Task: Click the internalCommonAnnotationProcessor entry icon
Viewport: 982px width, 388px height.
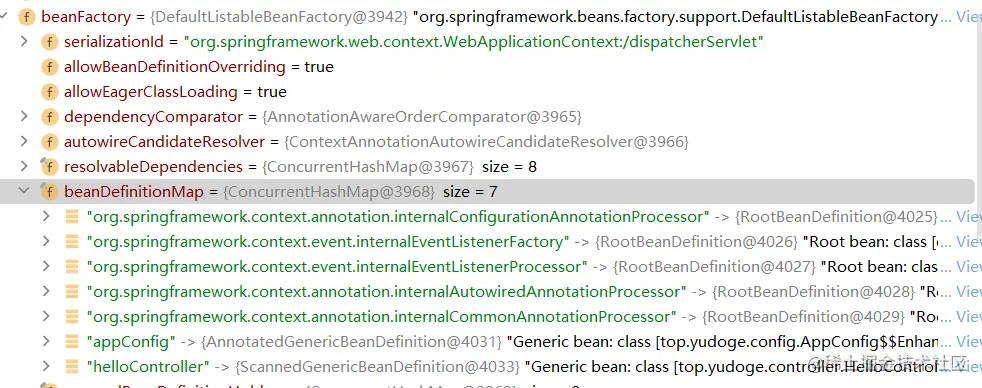Action: (72, 317)
